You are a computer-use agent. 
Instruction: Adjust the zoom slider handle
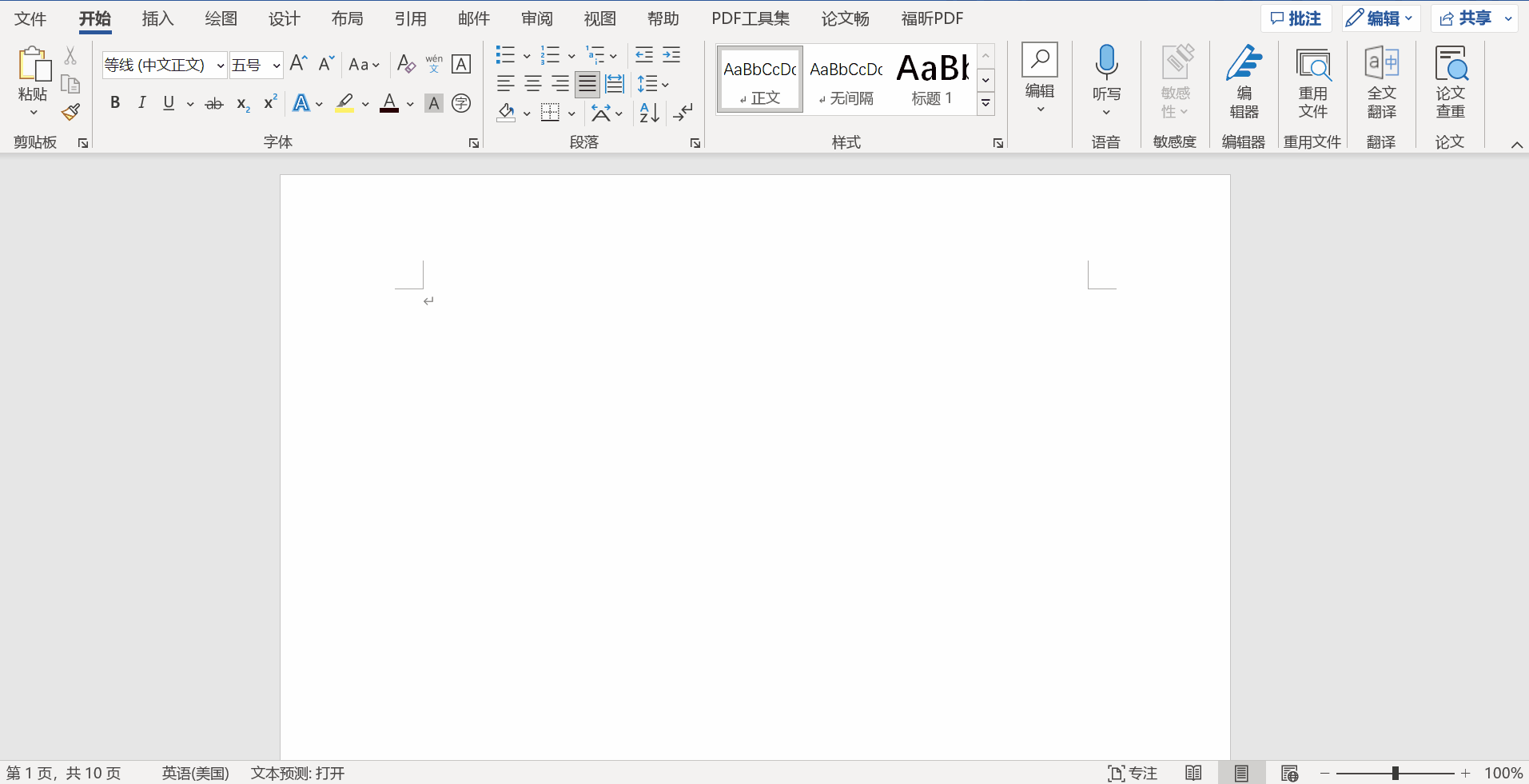(x=1395, y=773)
